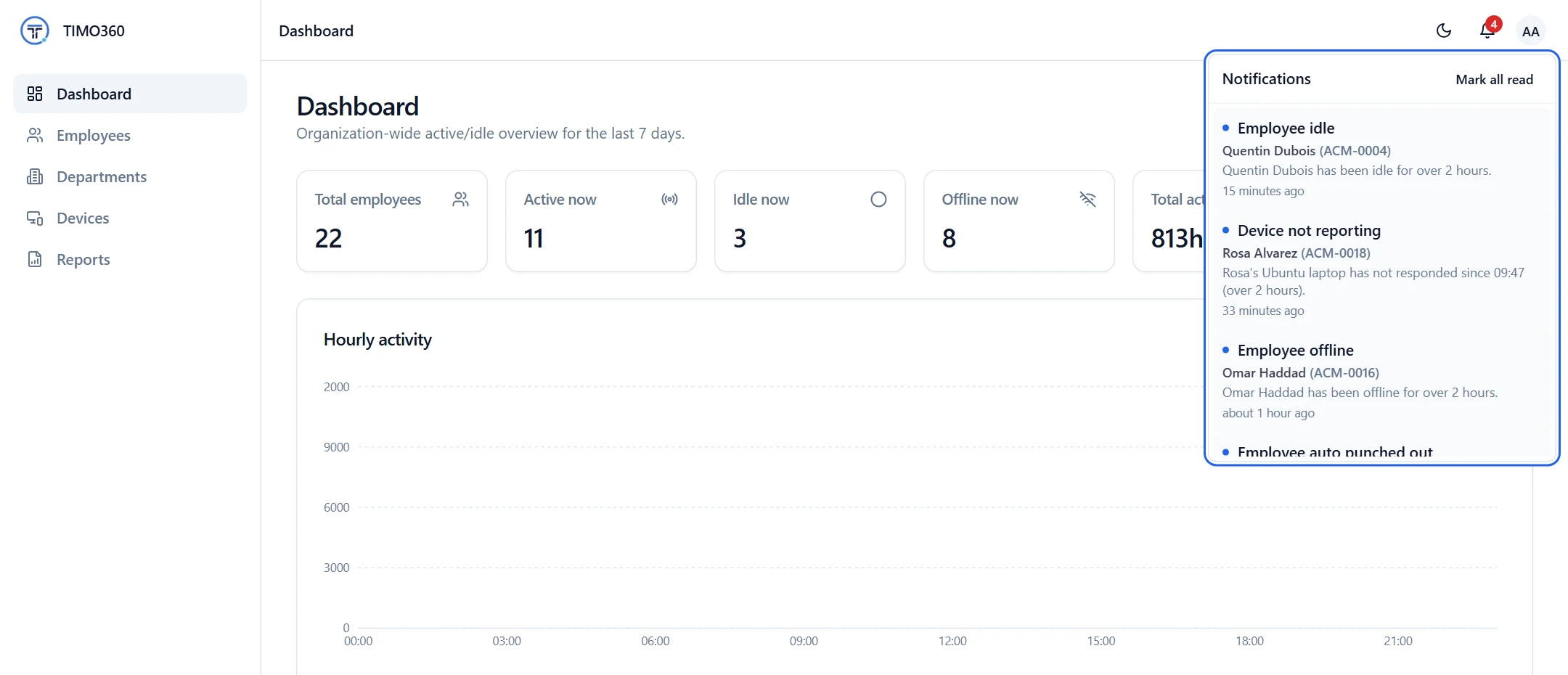
Task: Click the Dashboard breadcrumb in top bar
Action: coord(317,30)
